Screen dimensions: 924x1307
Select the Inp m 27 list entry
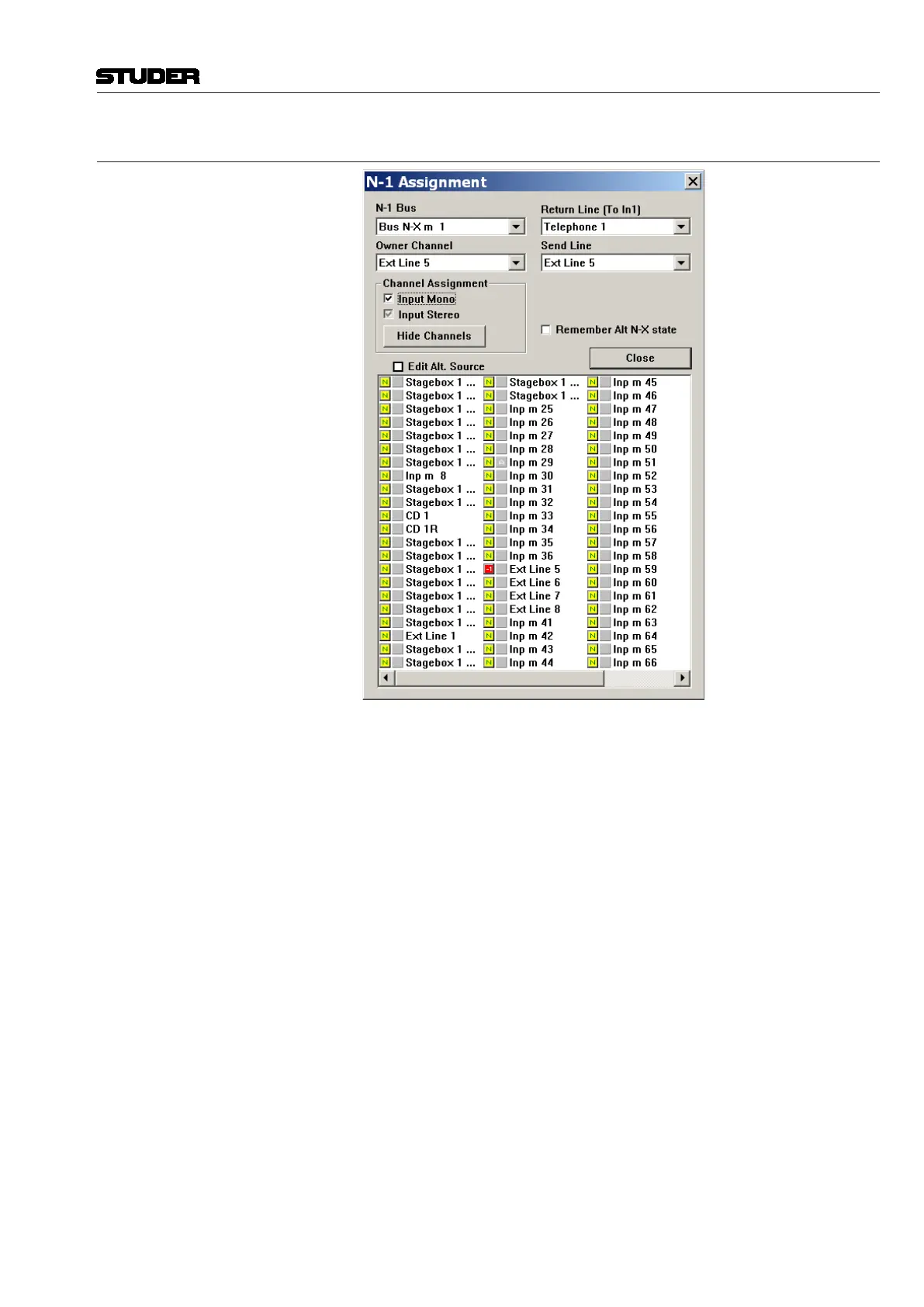point(531,436)
